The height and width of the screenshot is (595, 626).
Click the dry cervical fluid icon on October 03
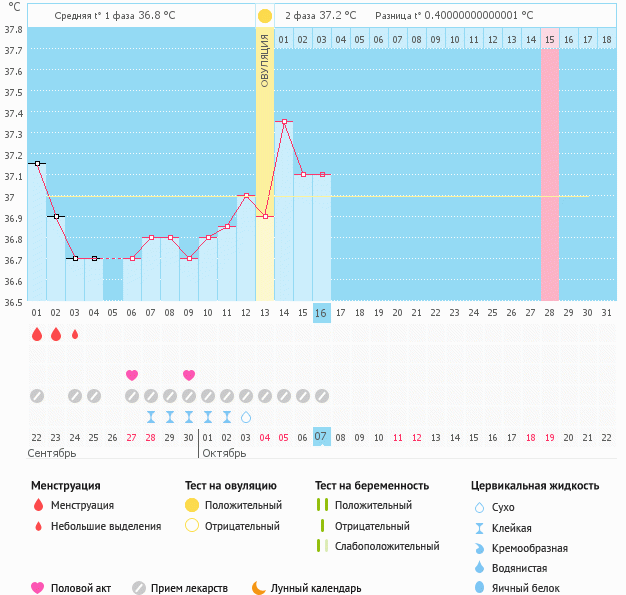click(x=246, y=417)
